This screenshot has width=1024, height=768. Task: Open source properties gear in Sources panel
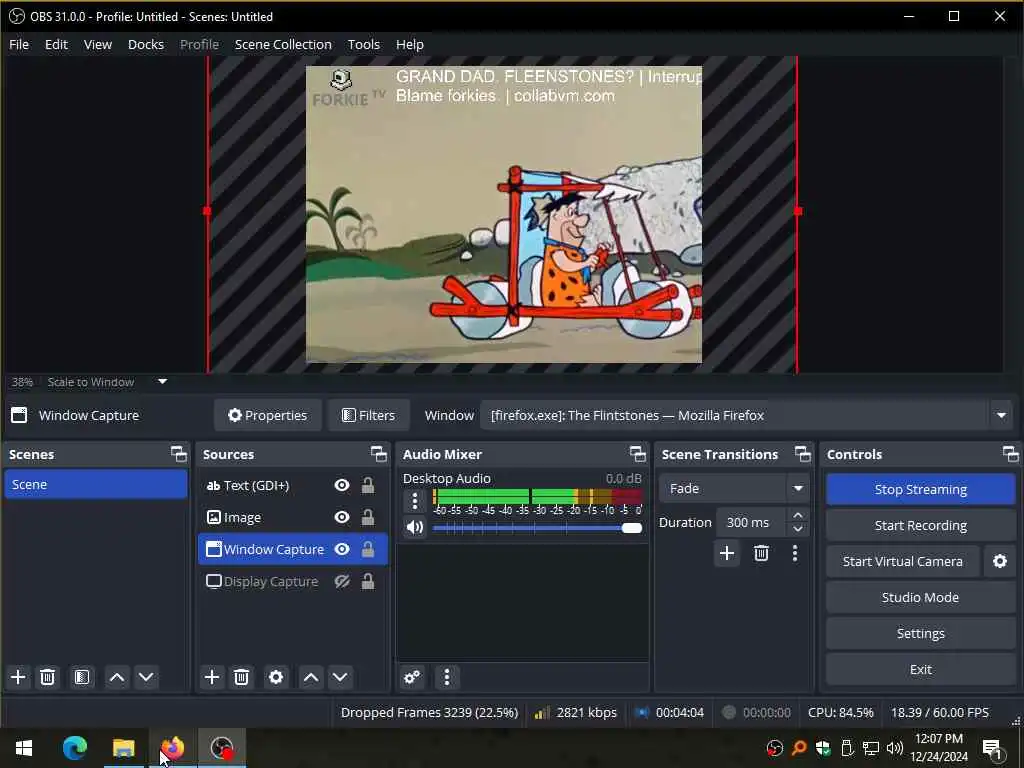276,677
